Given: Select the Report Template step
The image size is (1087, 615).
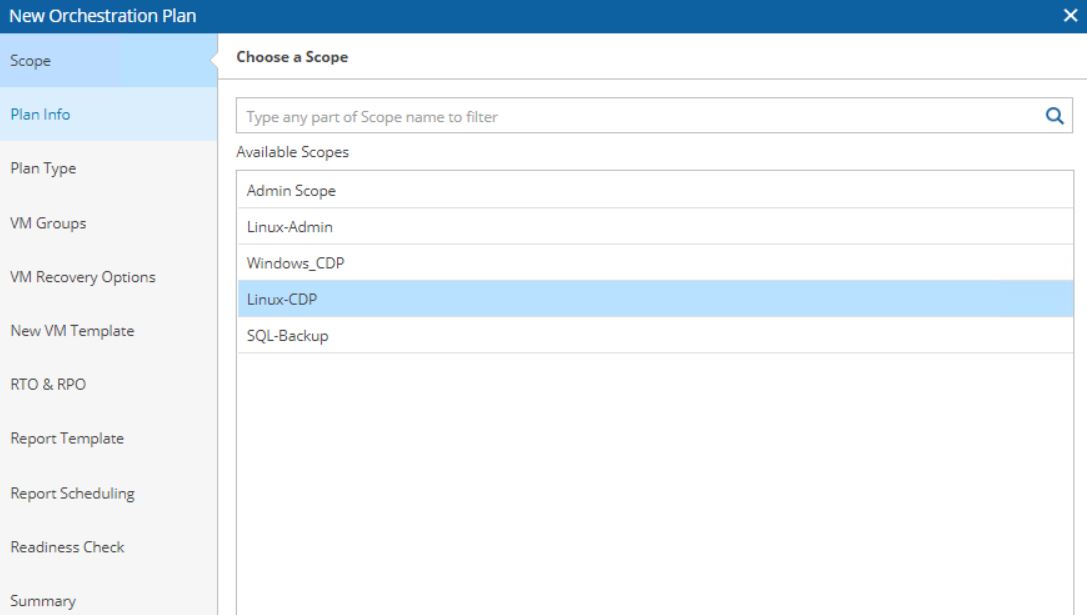Looking at the screenshot, I should (x=108, y=438).
